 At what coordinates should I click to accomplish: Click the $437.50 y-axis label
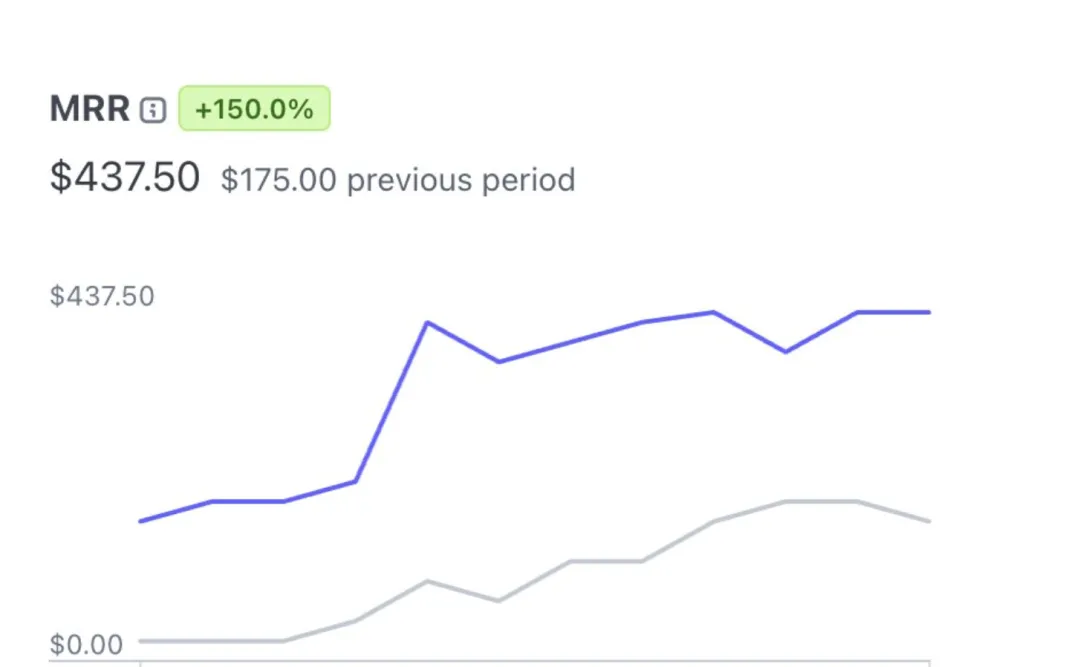coord(102,296)
